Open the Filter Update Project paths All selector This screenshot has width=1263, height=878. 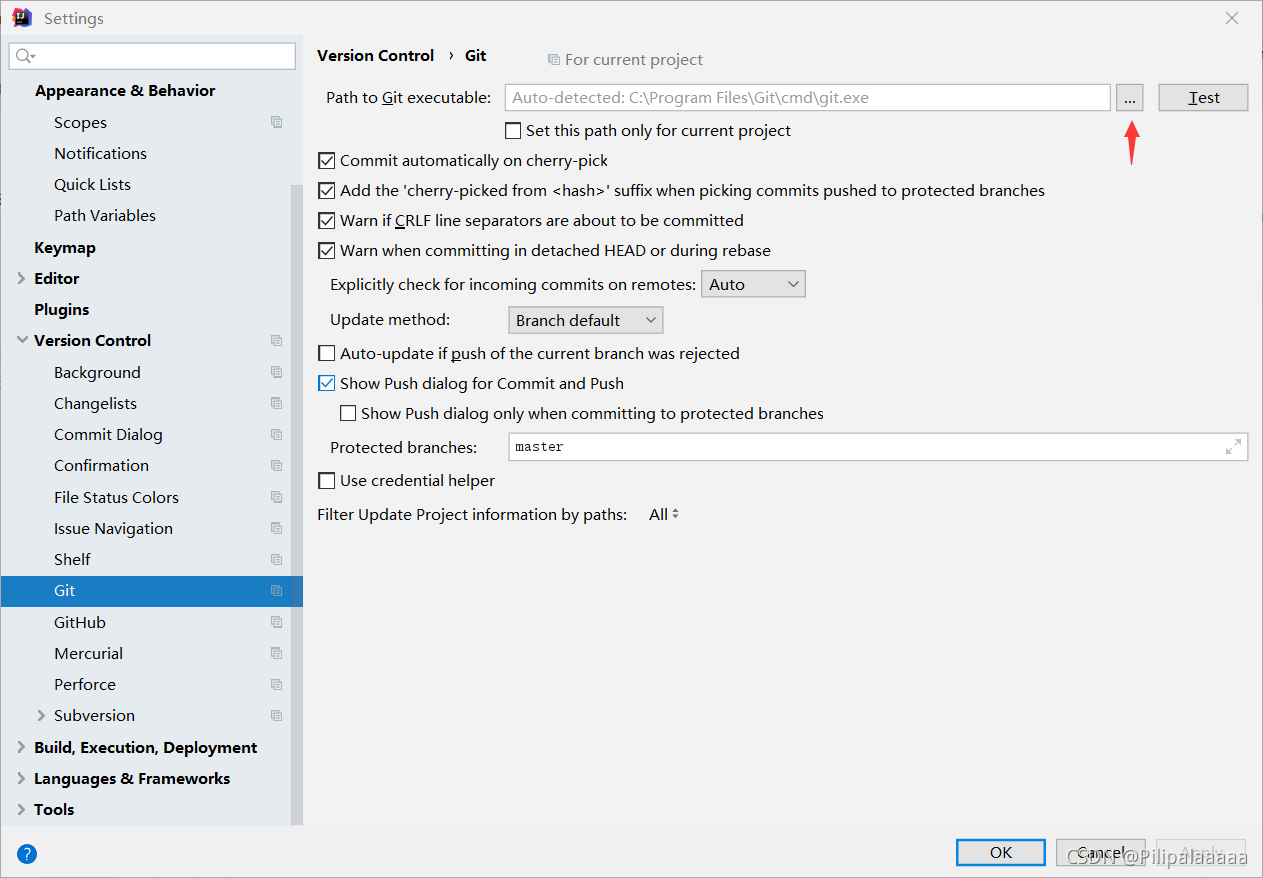(664, 514)
